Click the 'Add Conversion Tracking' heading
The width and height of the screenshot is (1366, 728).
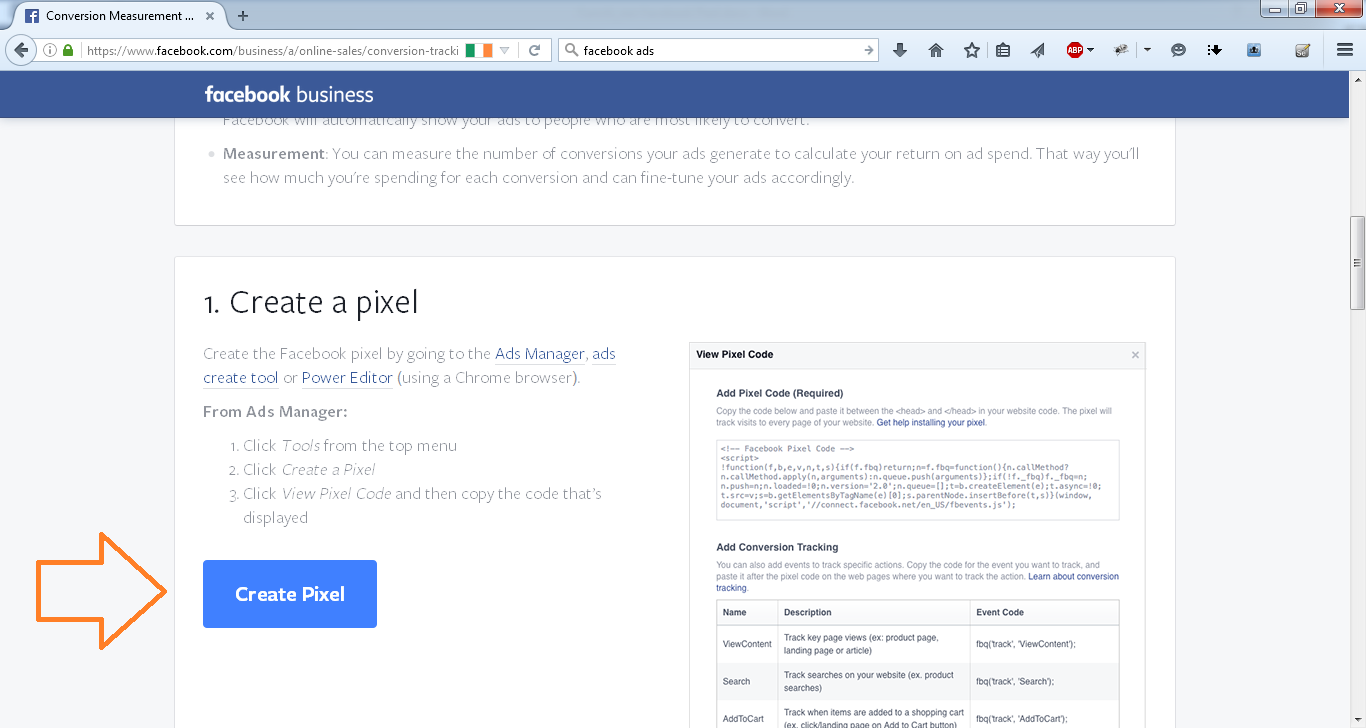click(777, 547)
